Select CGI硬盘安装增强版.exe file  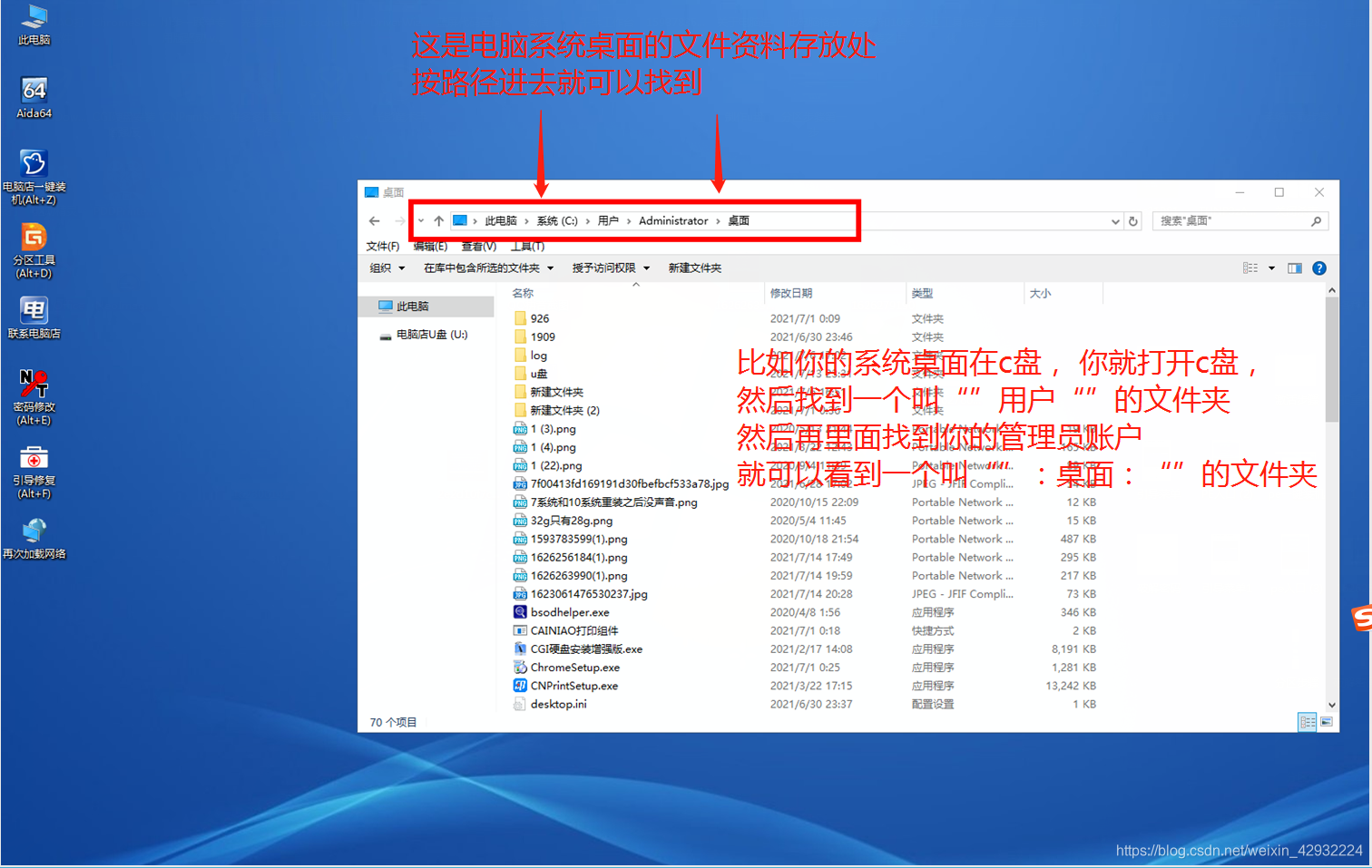[586, 649]
